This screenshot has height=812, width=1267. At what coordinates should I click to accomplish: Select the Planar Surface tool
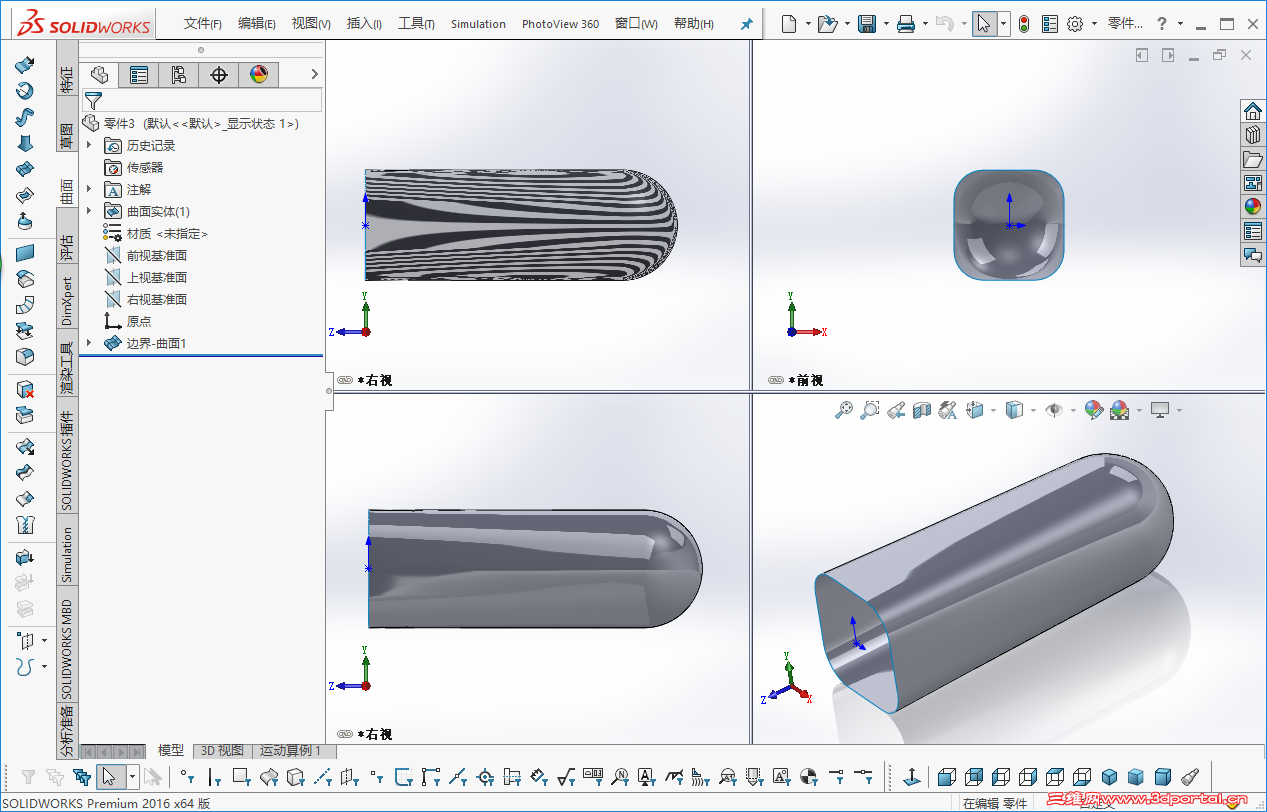(x=25, y=253)
